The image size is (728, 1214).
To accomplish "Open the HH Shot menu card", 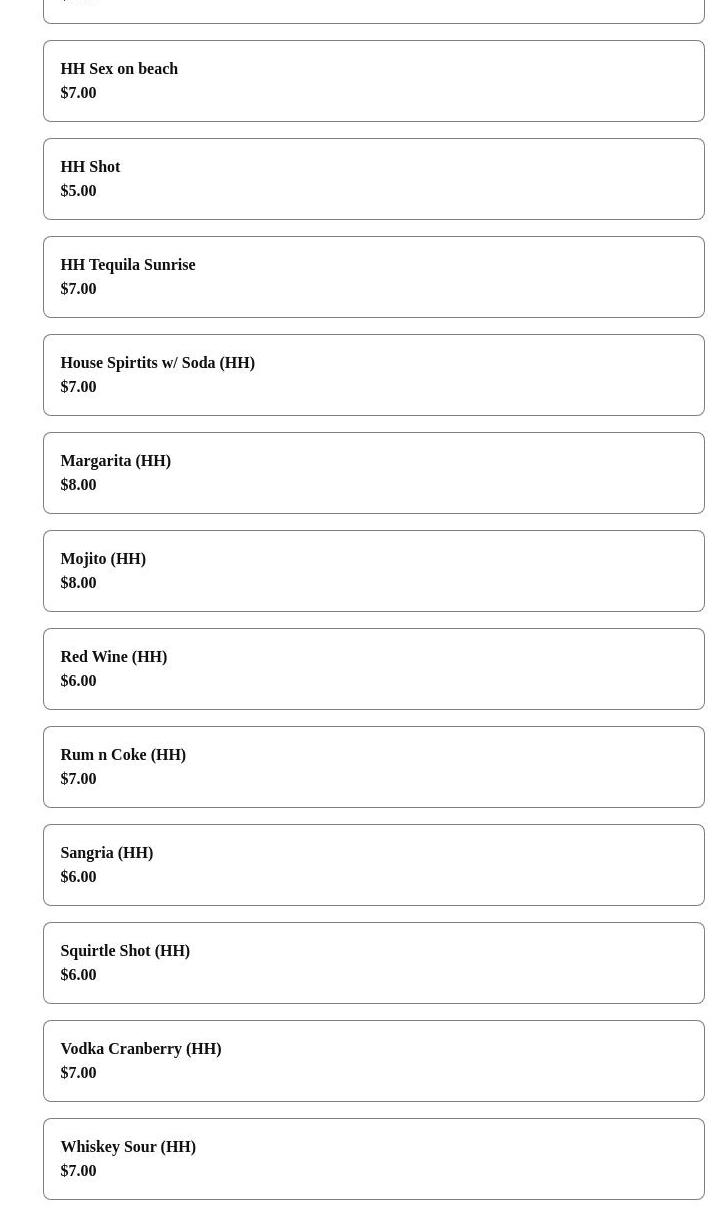I will [x=373, y=179].
